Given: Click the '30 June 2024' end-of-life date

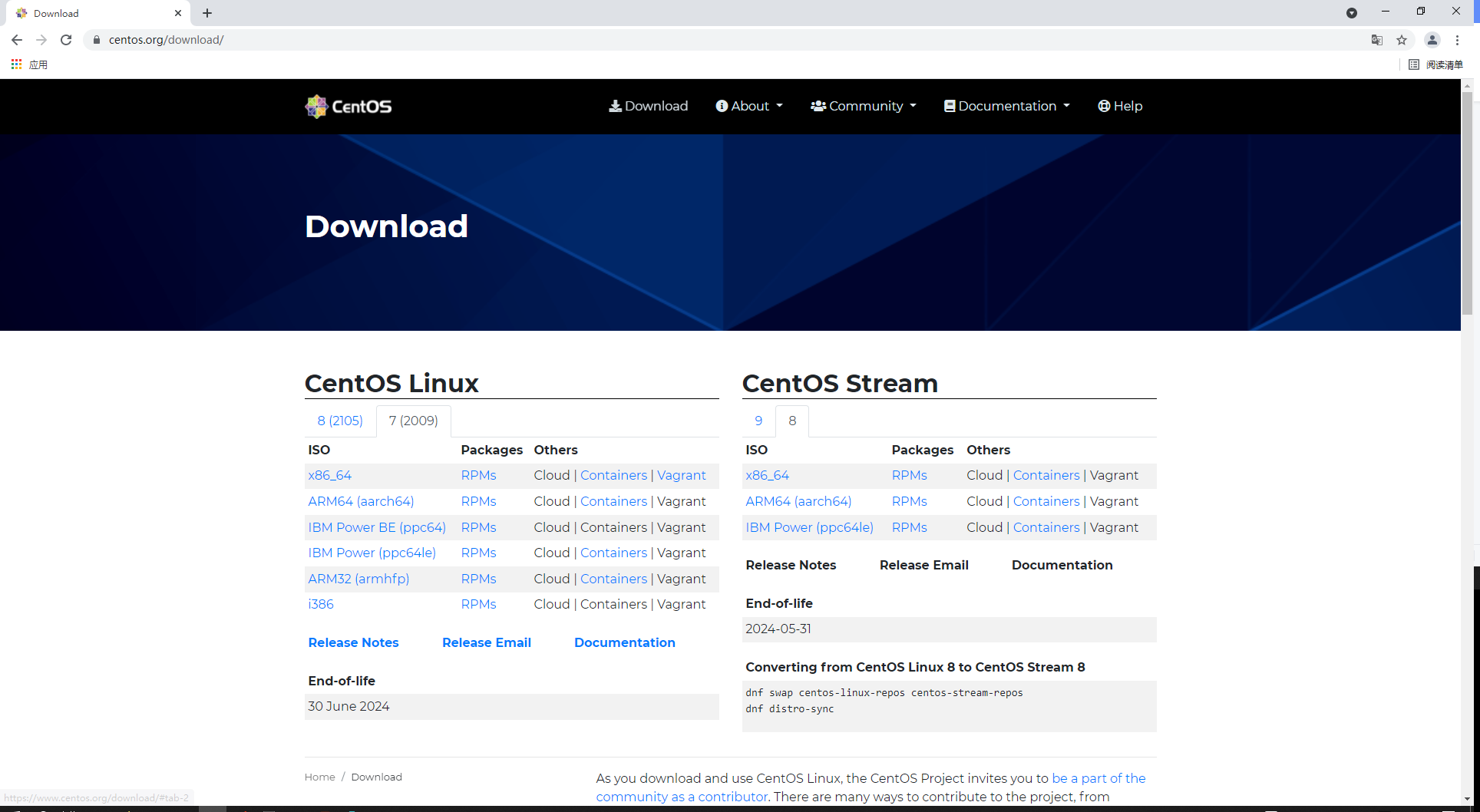Looking at the screenshot, I should coord(349,706).
